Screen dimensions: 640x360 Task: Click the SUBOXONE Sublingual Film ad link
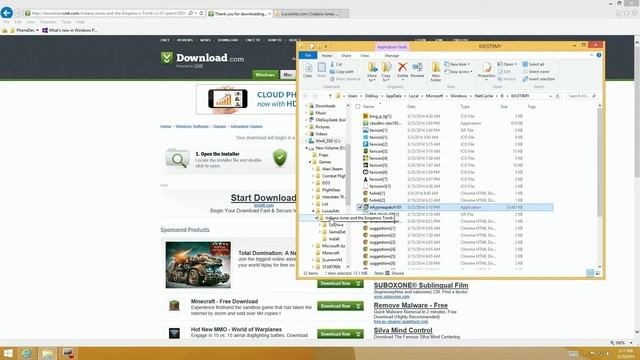421,285
